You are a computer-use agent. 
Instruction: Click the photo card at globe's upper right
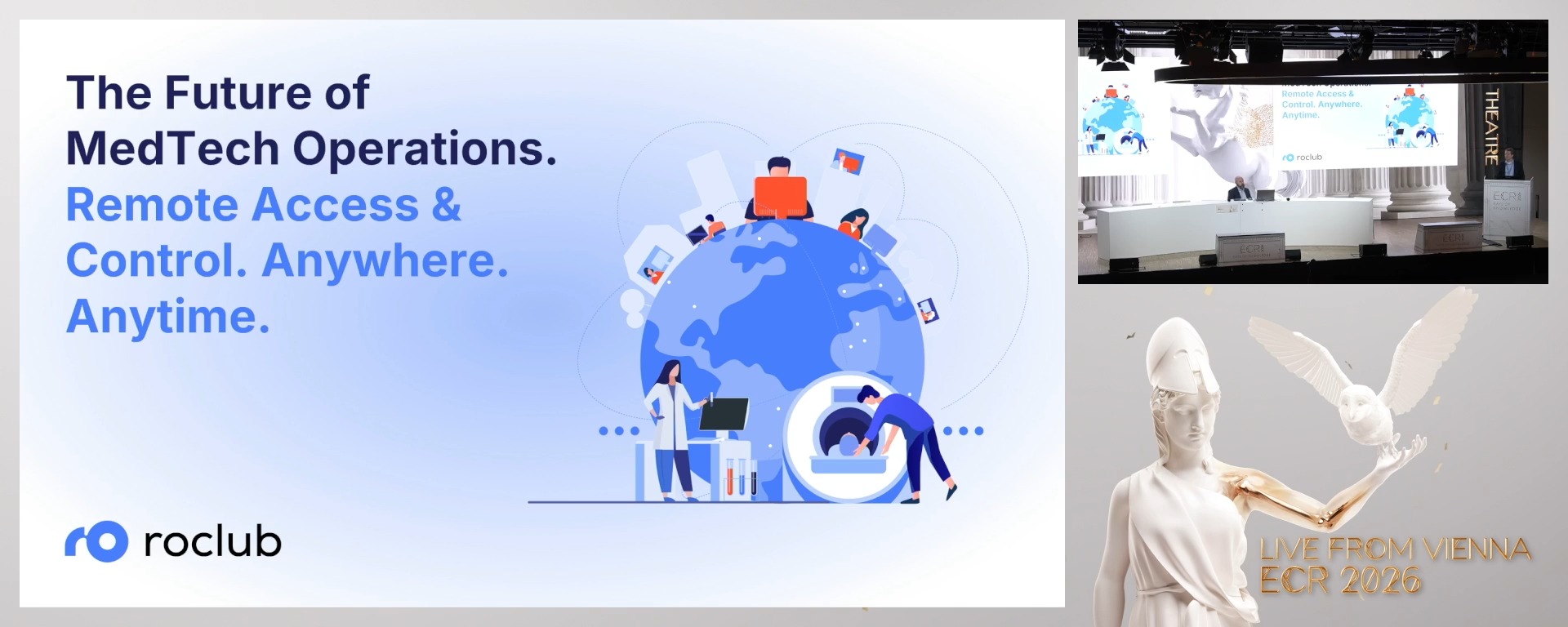847,162
